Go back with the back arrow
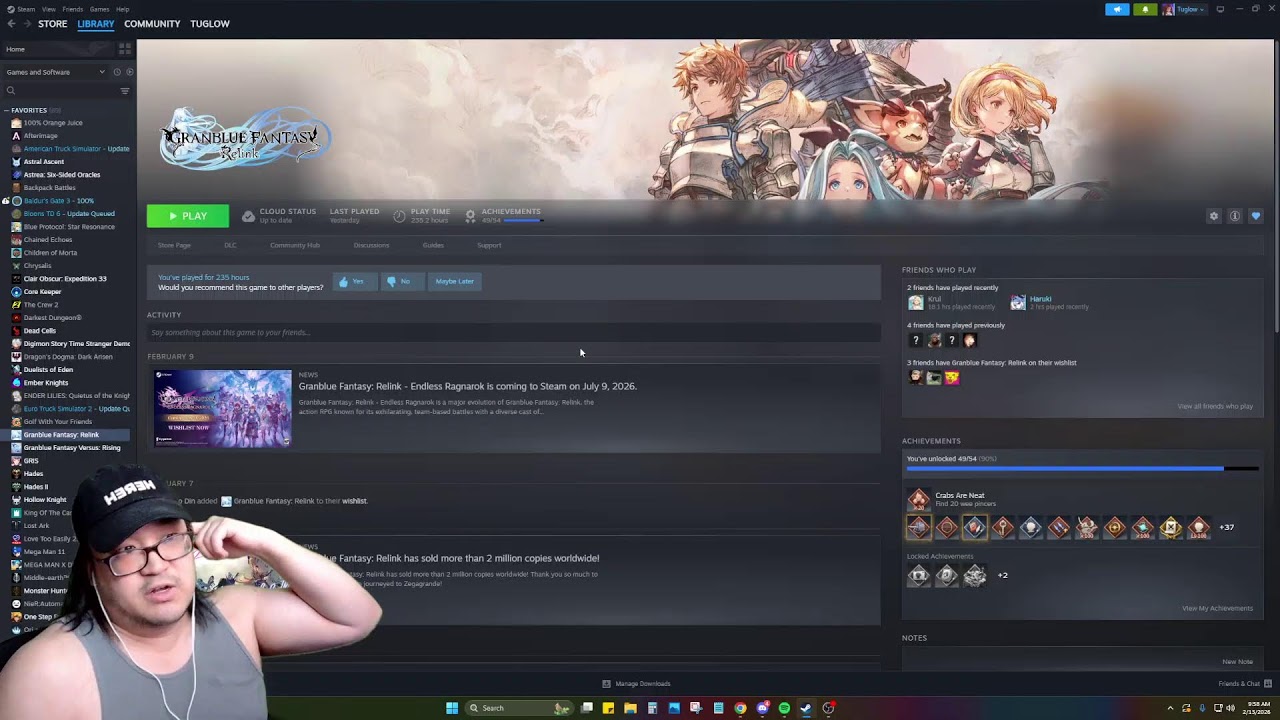Screen dimensions: 1280x720 [x=11, y=24]
